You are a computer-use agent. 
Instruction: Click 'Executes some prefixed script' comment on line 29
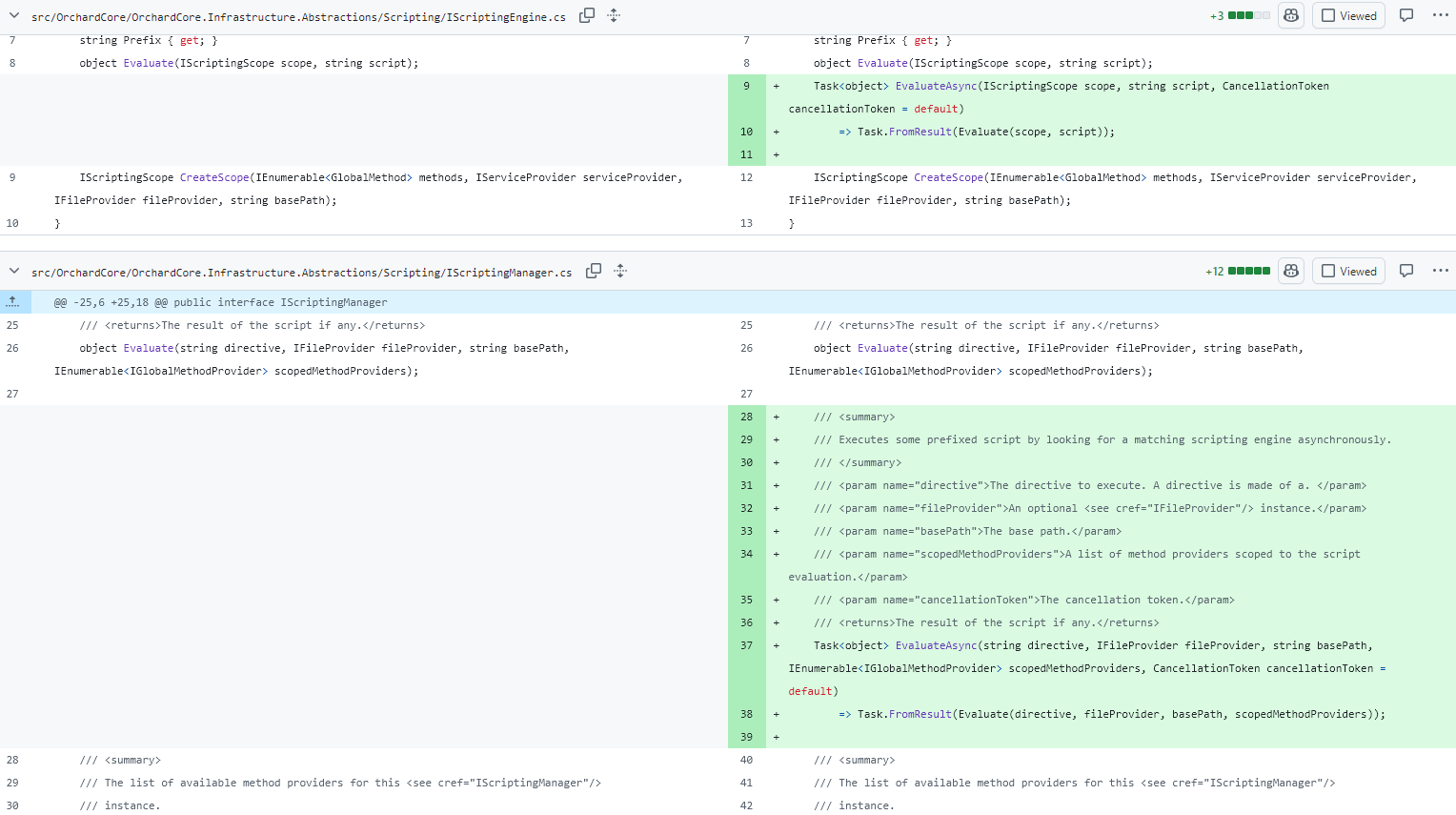tap(1102, 439)
